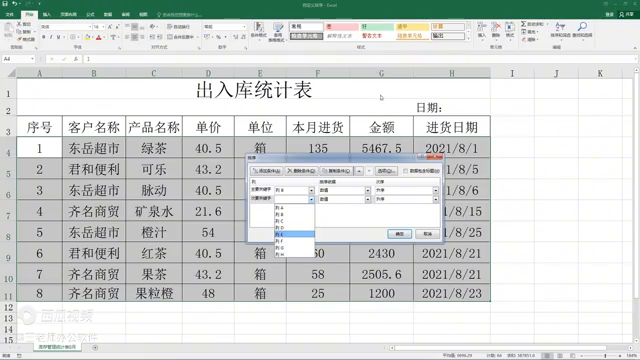Open primary key column dropdown showing 列 B
Image resolution: width=640 pixels, height=360 pixels.
point(311,190)
